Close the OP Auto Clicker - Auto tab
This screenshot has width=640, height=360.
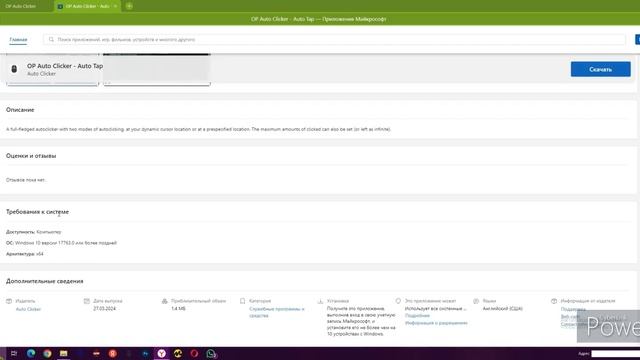pyautogui.click(x=115, y=6)
